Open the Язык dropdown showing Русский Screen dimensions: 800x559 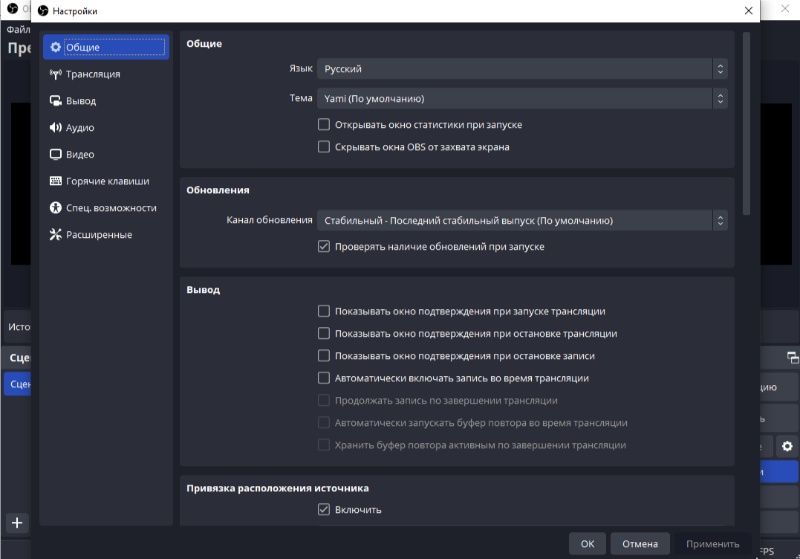click(x=522, y=68)
